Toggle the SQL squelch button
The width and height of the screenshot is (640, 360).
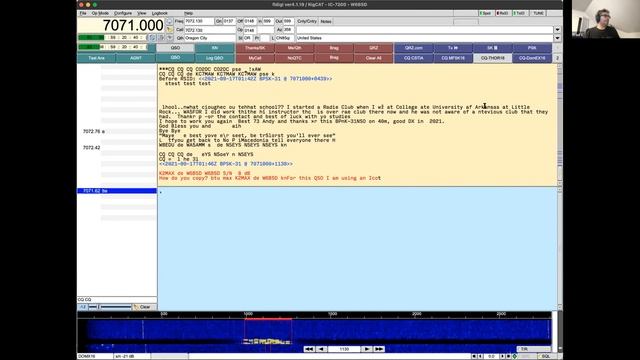tap(546, 356)
